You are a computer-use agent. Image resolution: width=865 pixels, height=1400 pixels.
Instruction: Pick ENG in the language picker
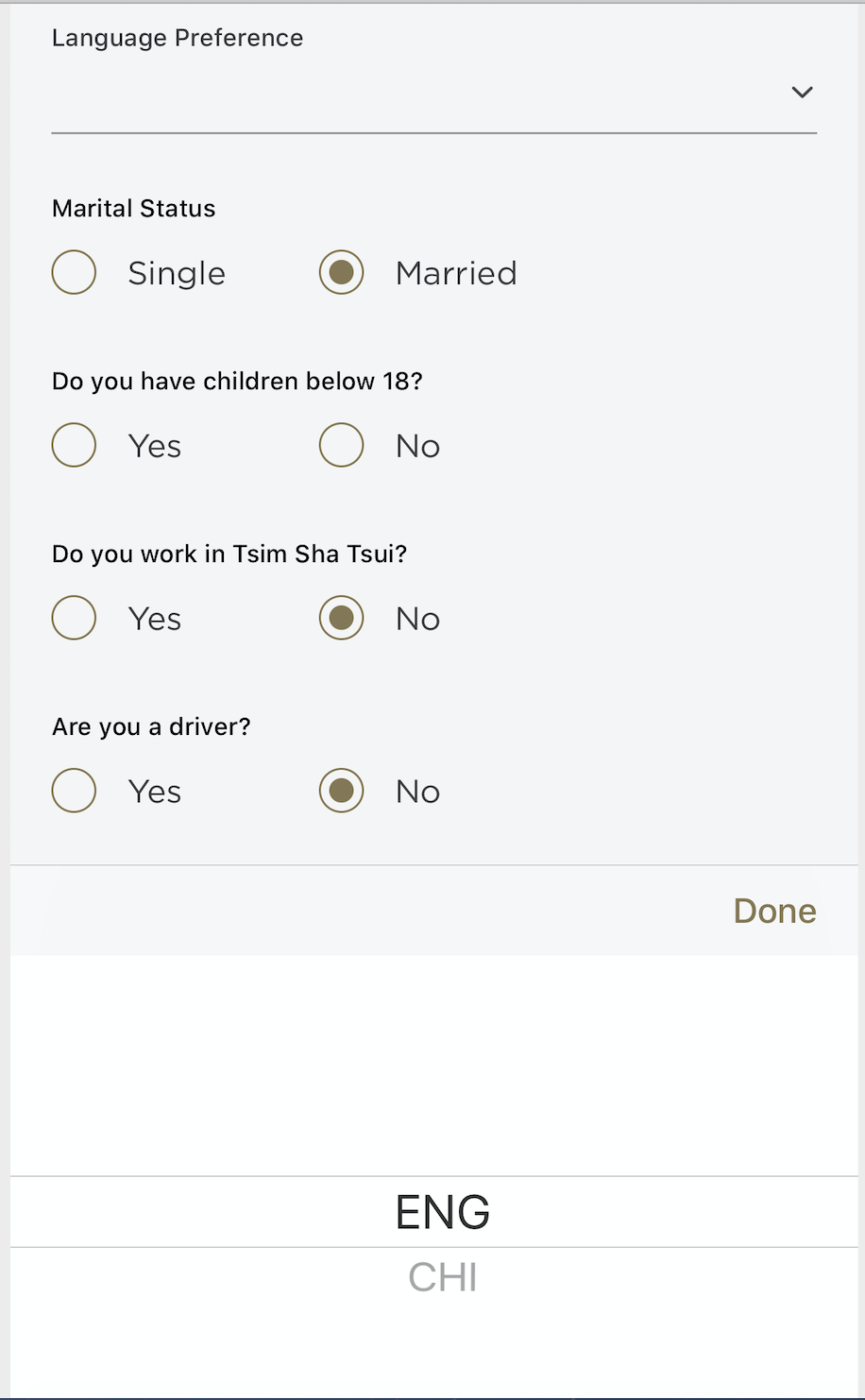[x=442, y=1212]
